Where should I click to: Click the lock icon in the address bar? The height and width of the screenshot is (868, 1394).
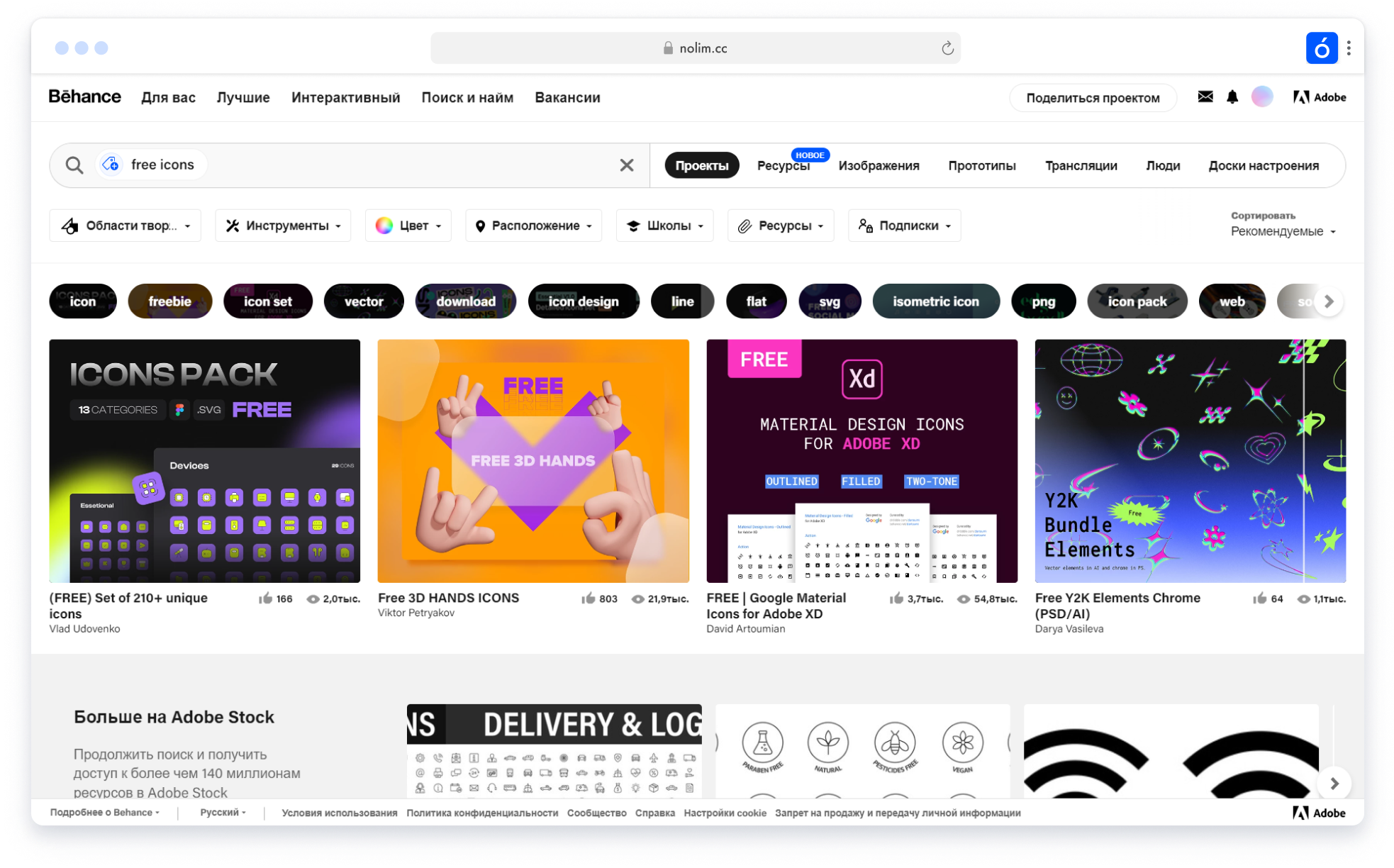point(668,48)
